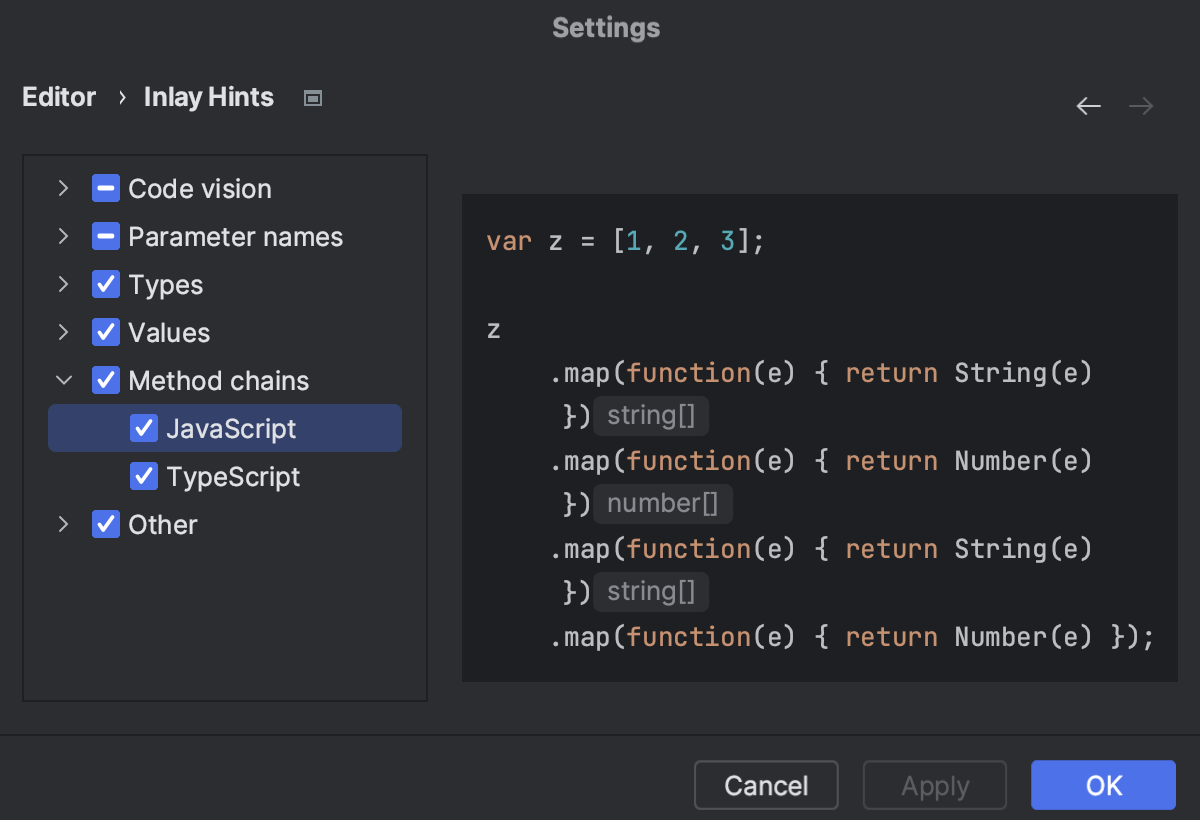Select the Other row in the tree
Viewport: 1200px width, 820px height.
pyautogui.click(x=163, y=524)
